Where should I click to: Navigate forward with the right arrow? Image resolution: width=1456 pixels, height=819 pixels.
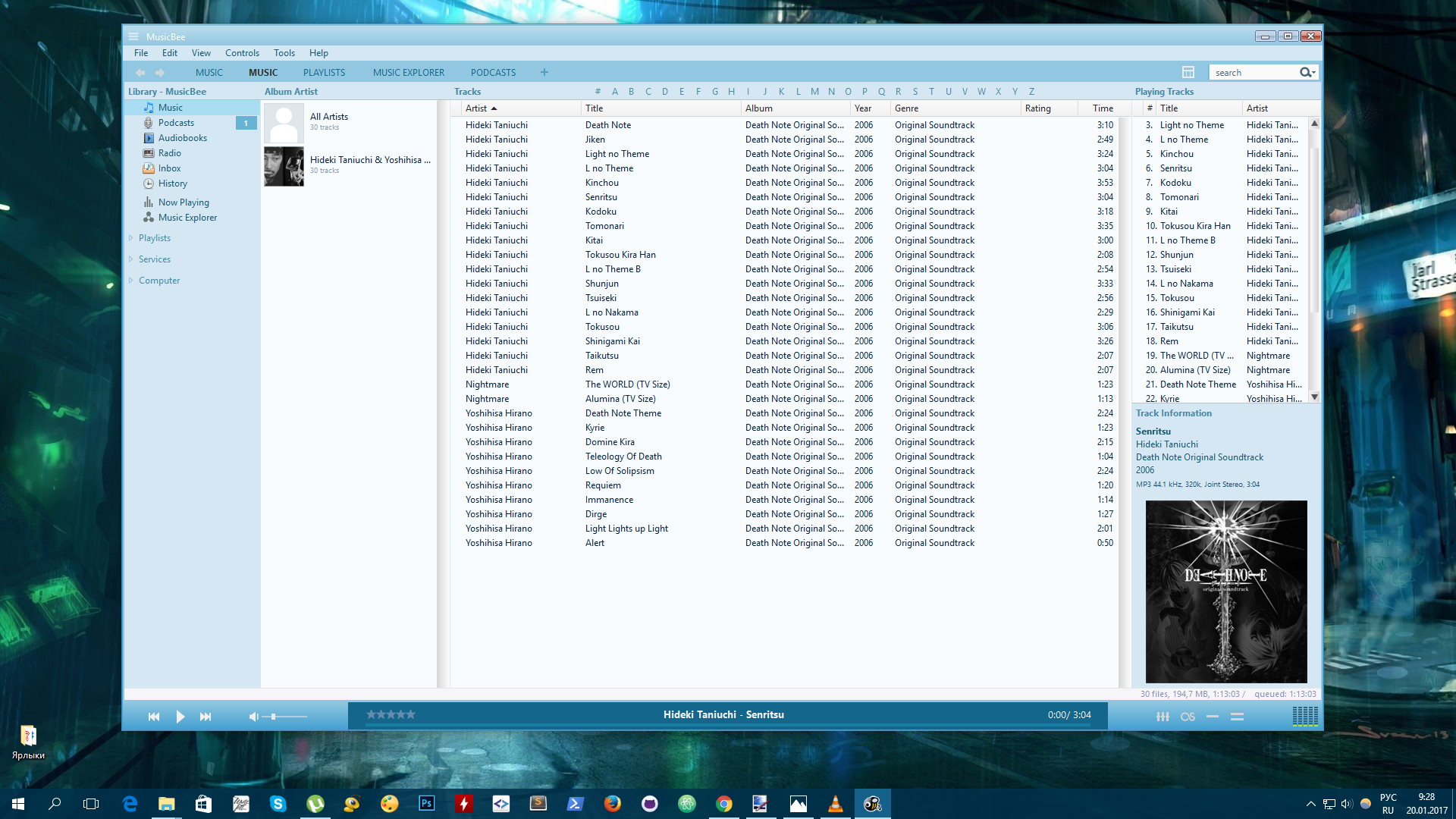click(160, 73)
